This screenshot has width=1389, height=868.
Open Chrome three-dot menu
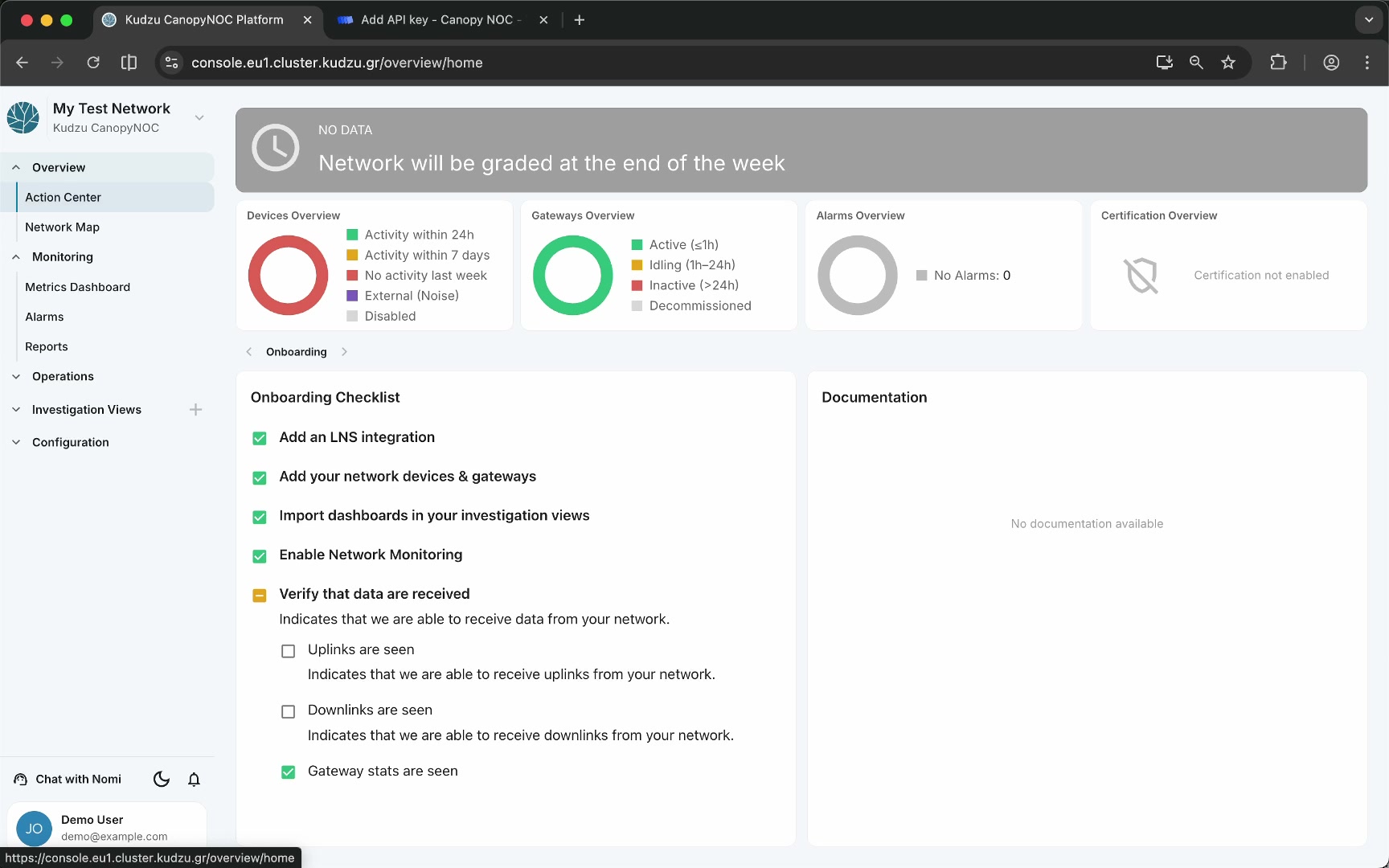[1367, 63]
